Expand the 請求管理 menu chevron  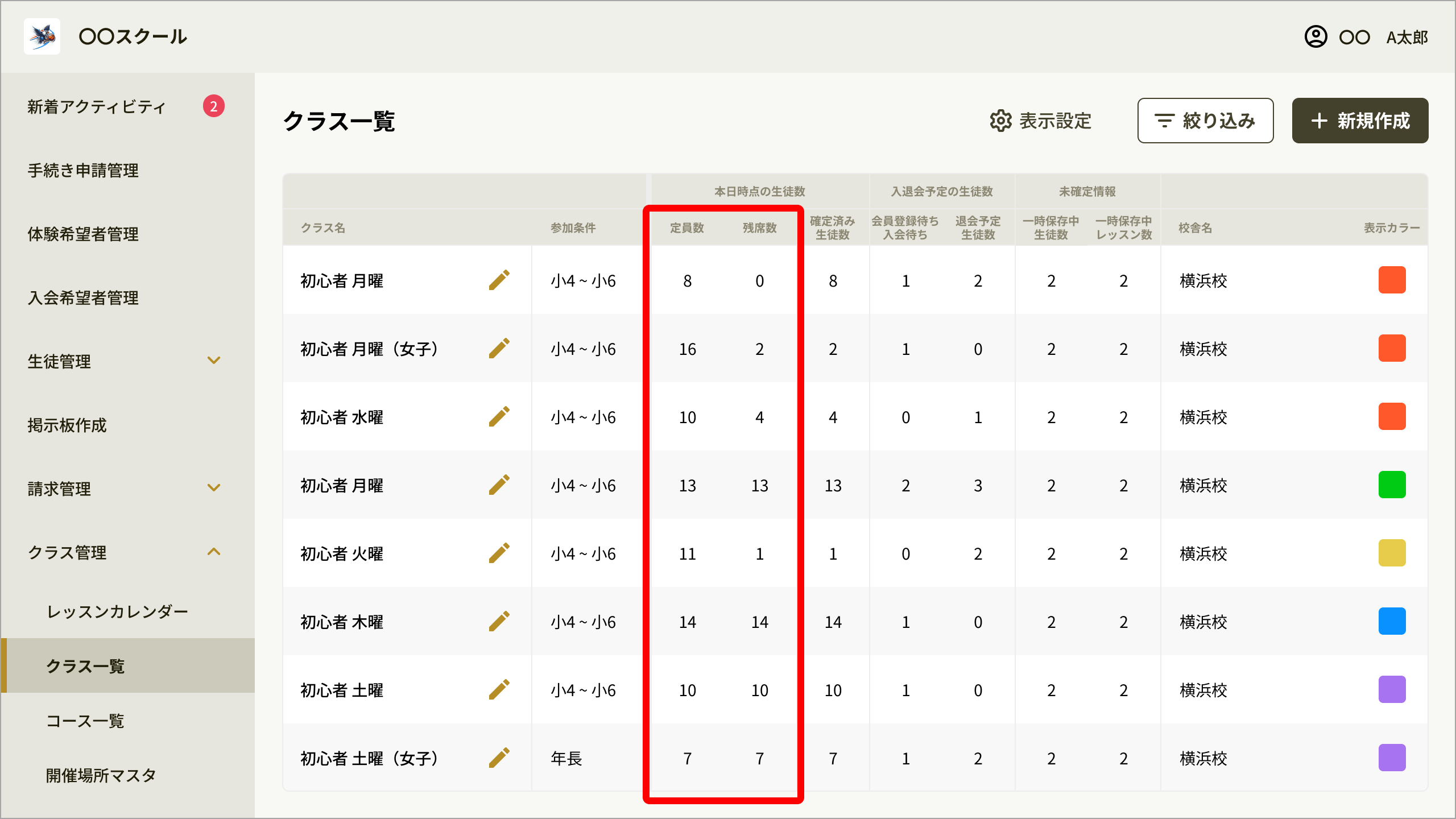click(214, 488)
